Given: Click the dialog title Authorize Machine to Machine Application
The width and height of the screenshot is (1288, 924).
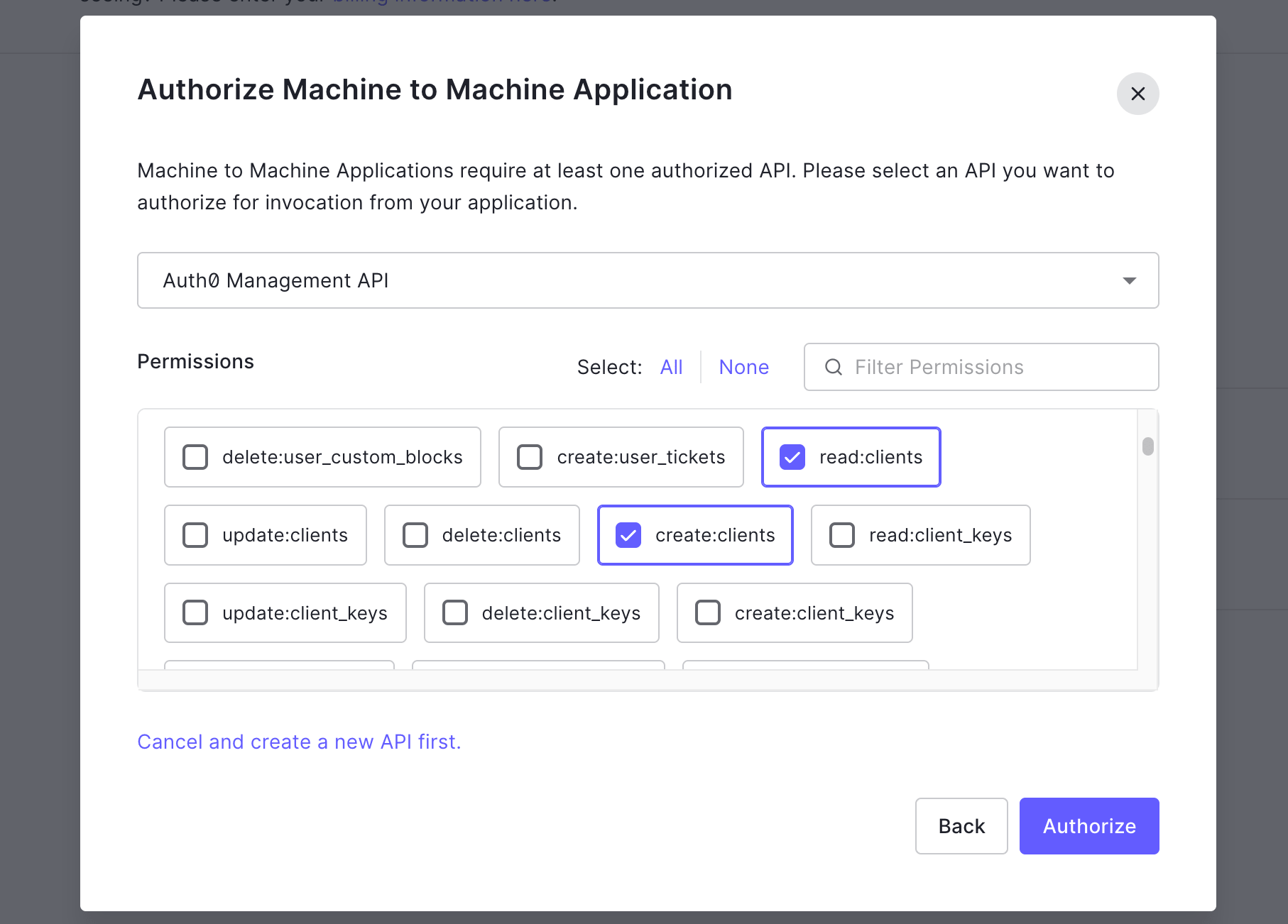Looking at the screenshot, I should [x=435, y=90].
